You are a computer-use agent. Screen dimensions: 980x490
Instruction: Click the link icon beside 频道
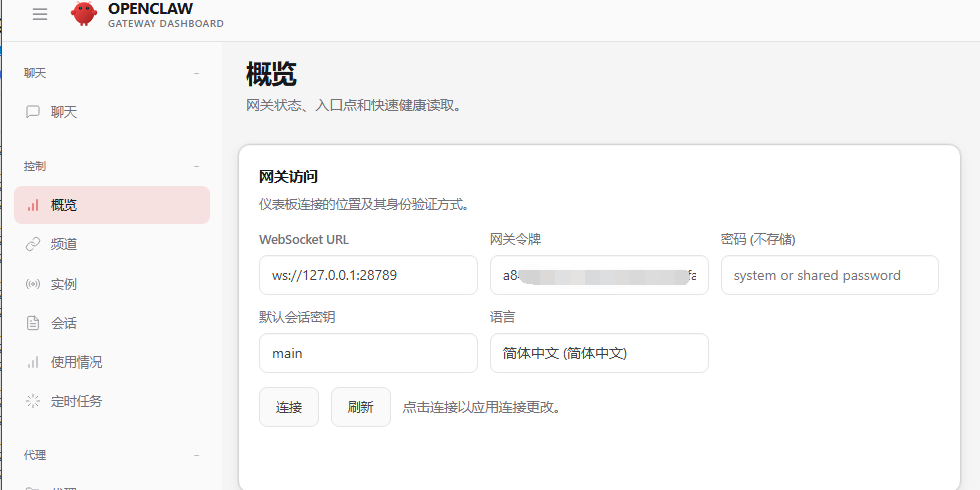click(33, 244)
